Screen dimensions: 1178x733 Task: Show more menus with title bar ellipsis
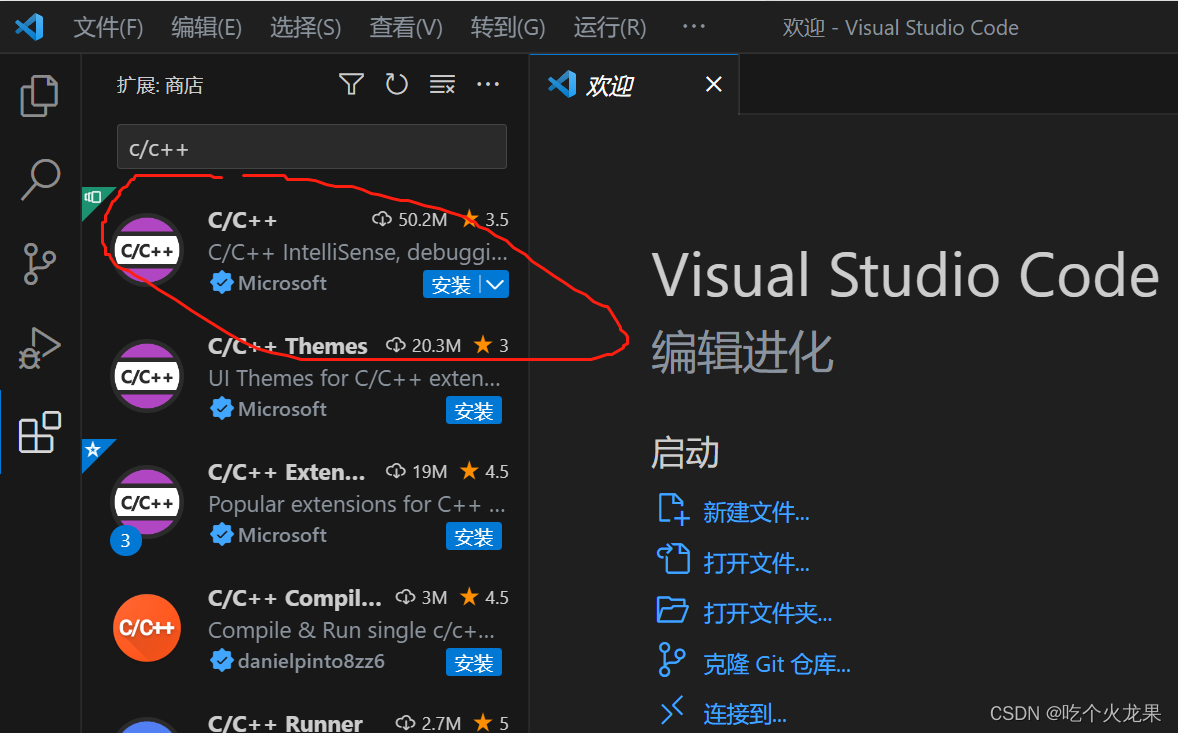(693, 27)
